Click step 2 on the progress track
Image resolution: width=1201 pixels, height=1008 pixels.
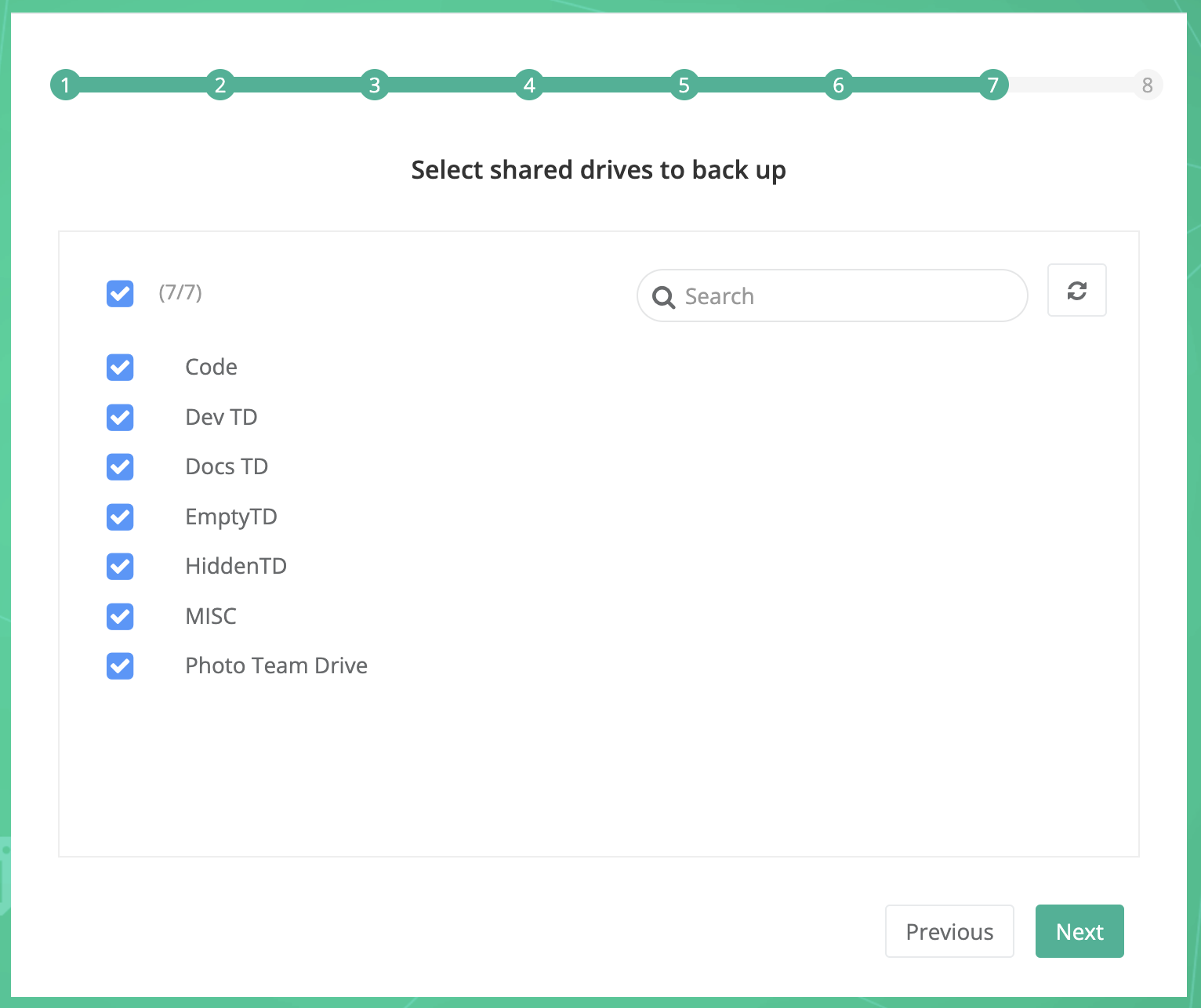pyautogui.click(x=220, y=85)
